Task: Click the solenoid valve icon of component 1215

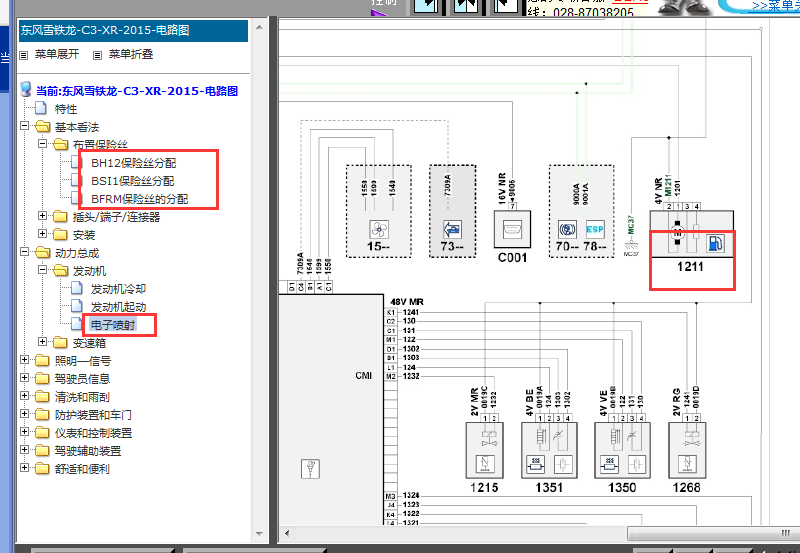Action: (x=484, y=463)
